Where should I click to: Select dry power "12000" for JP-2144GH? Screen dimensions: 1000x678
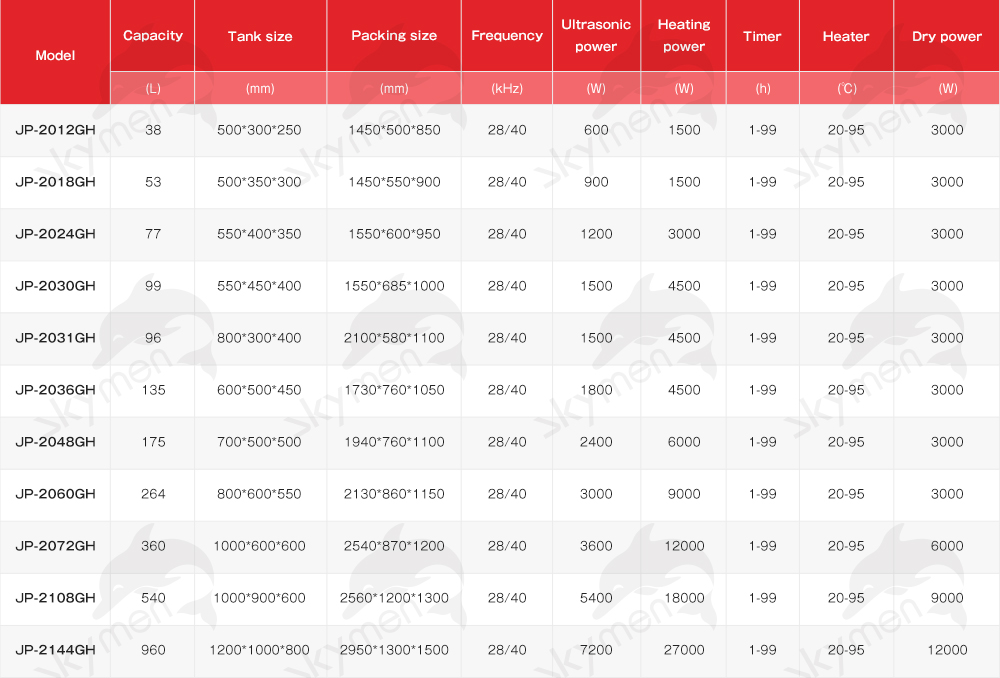pyautogui.click(x=947, y=650)
